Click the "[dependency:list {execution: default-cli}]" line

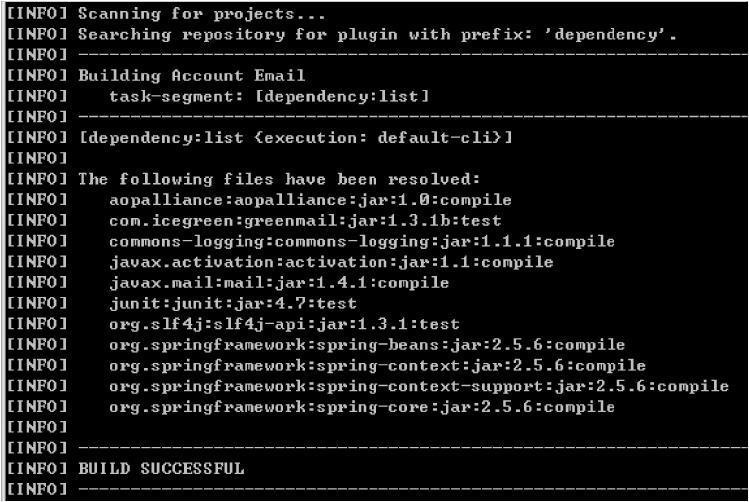(295, 137)
